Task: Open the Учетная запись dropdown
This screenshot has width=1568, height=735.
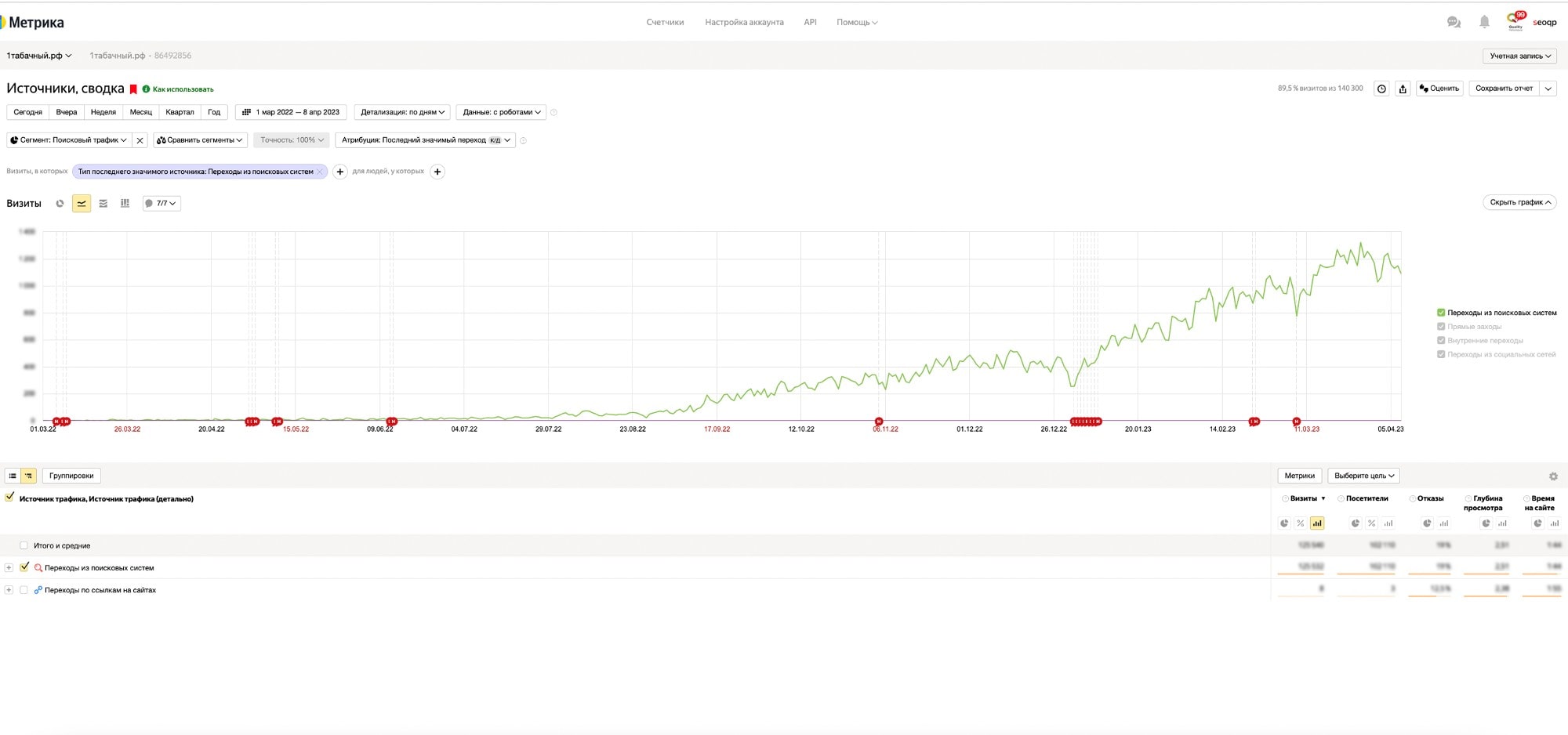Action: pos(1519,56)
